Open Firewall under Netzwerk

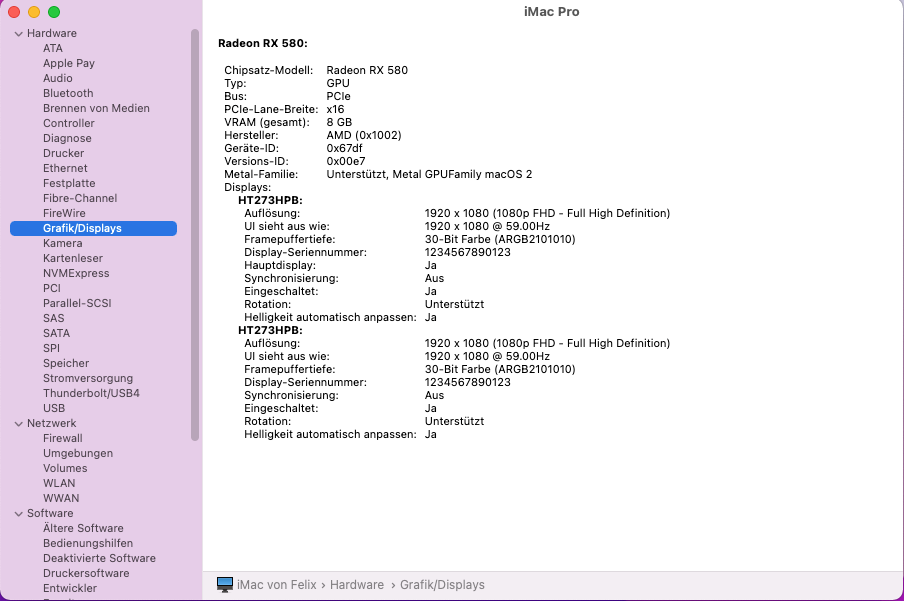pos(62,438)
